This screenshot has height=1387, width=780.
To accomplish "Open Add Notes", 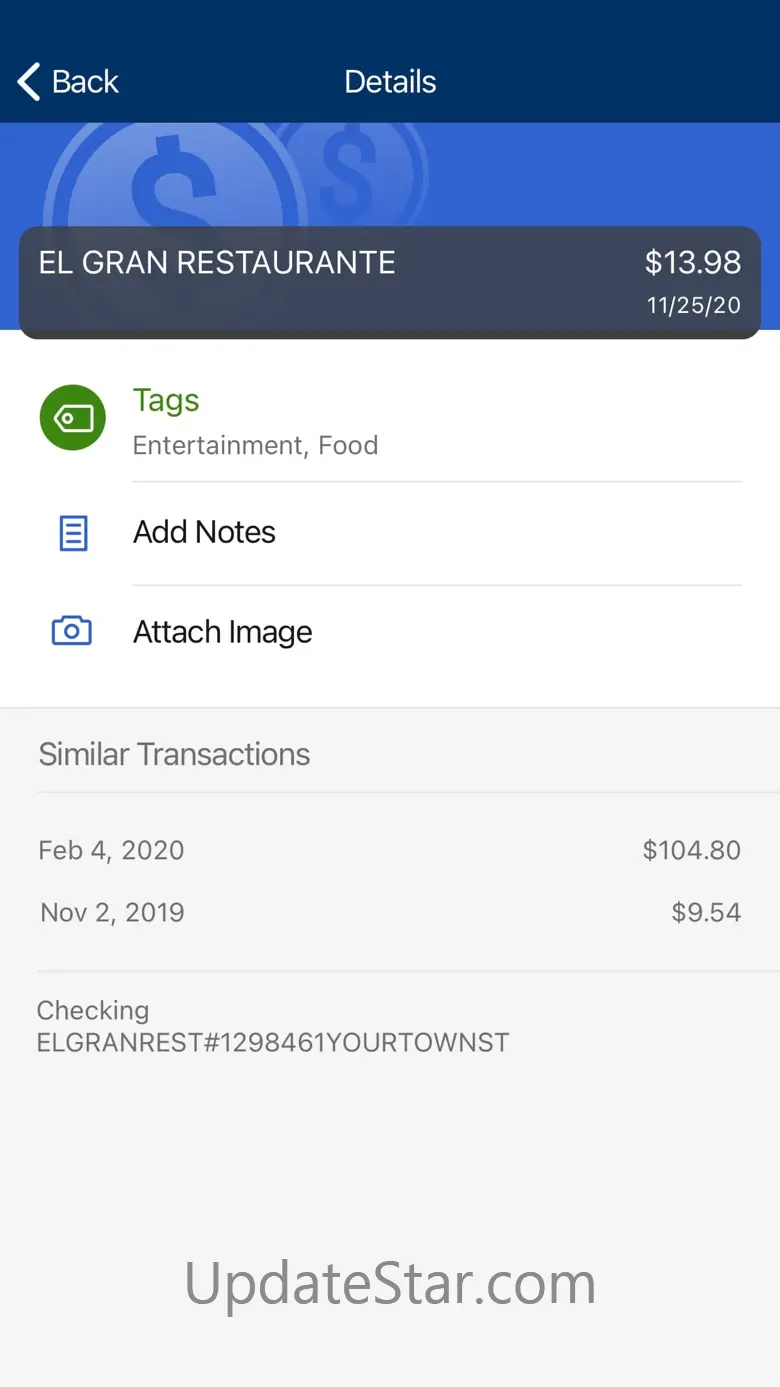I will (x=204, y=532).
